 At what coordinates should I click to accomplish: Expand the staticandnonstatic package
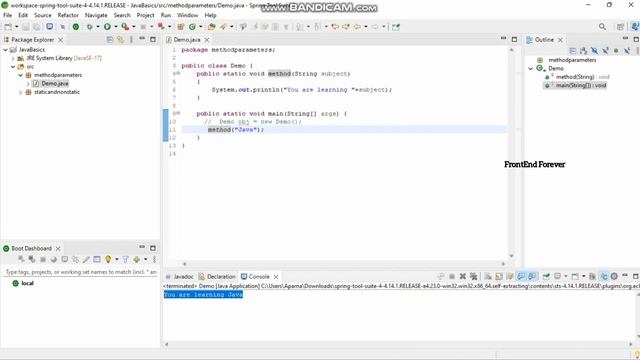(x=20, y=92)
